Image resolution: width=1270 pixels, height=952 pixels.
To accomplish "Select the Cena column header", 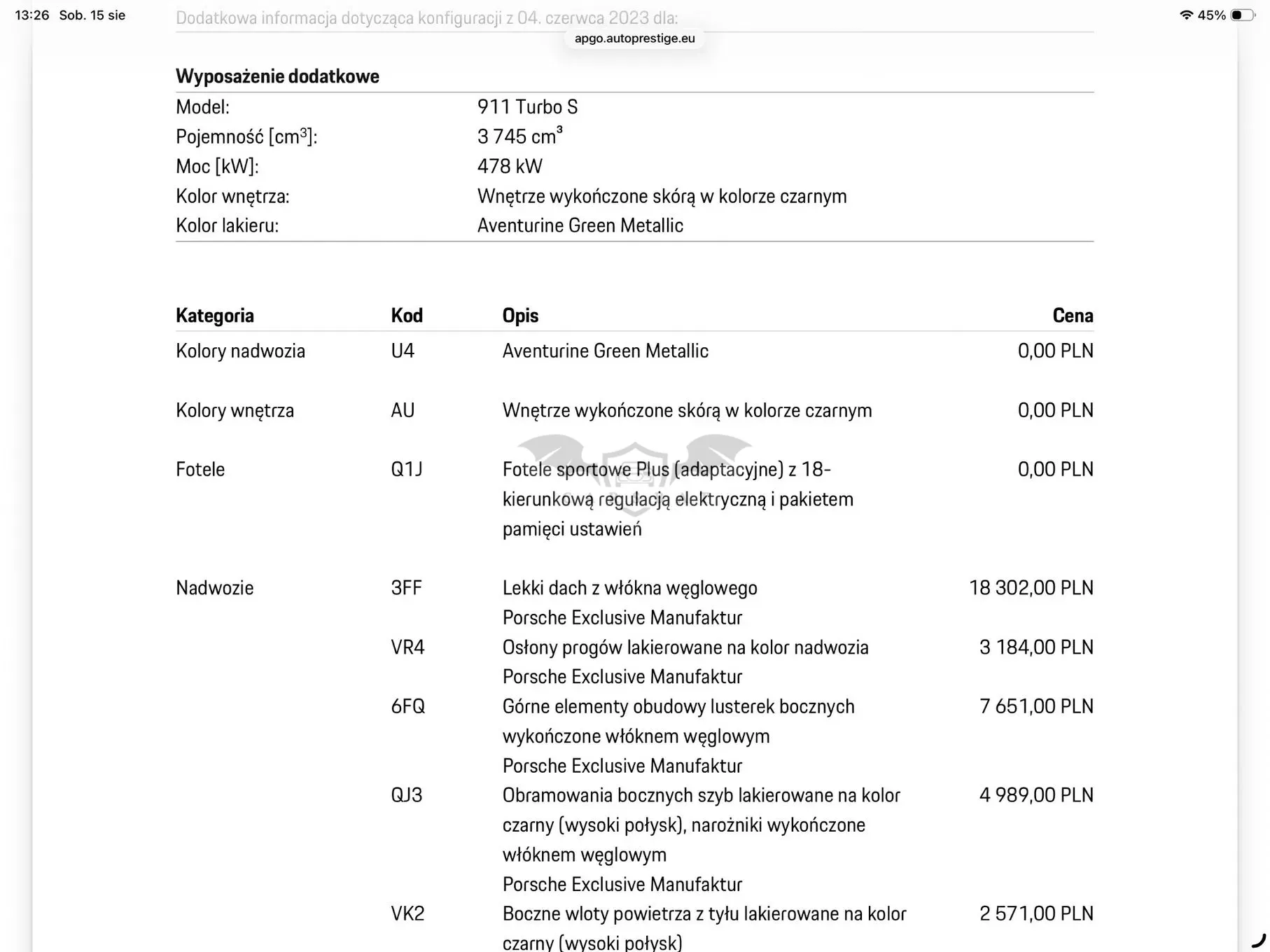I will [1073, 316].
